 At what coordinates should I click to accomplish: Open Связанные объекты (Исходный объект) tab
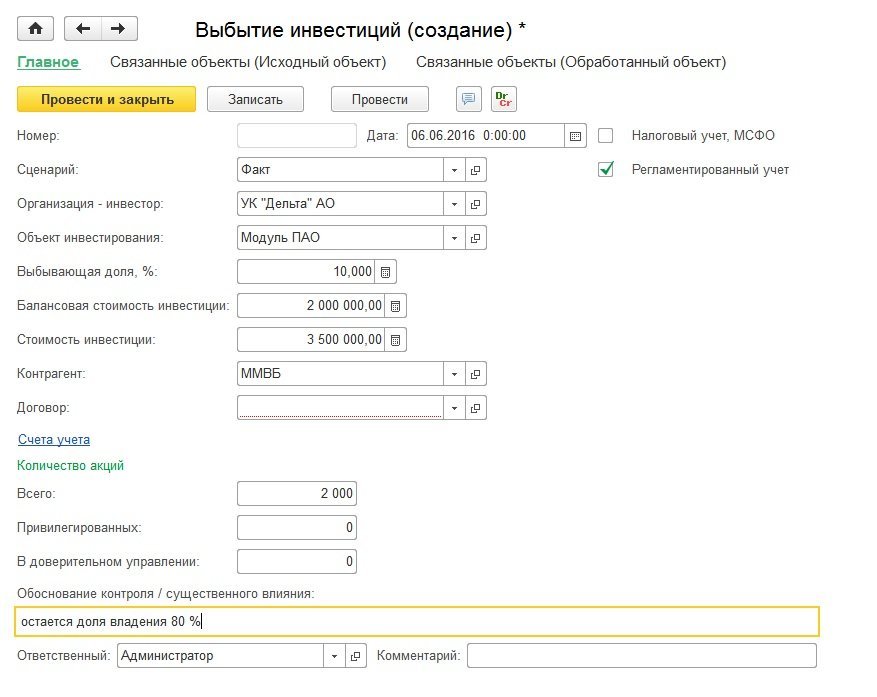click(248, 62)
